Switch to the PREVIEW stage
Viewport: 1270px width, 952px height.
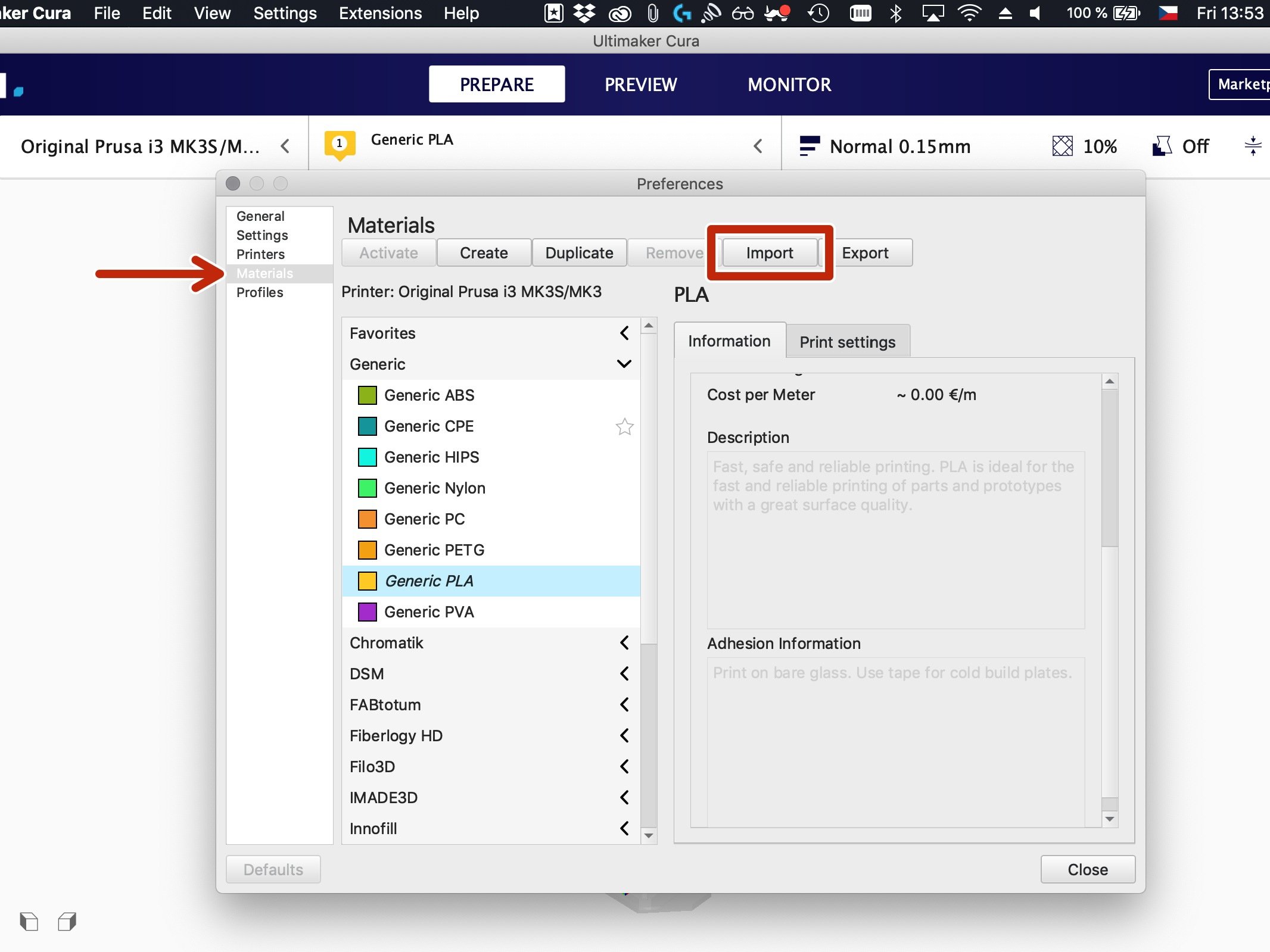[x=640, y=85]
